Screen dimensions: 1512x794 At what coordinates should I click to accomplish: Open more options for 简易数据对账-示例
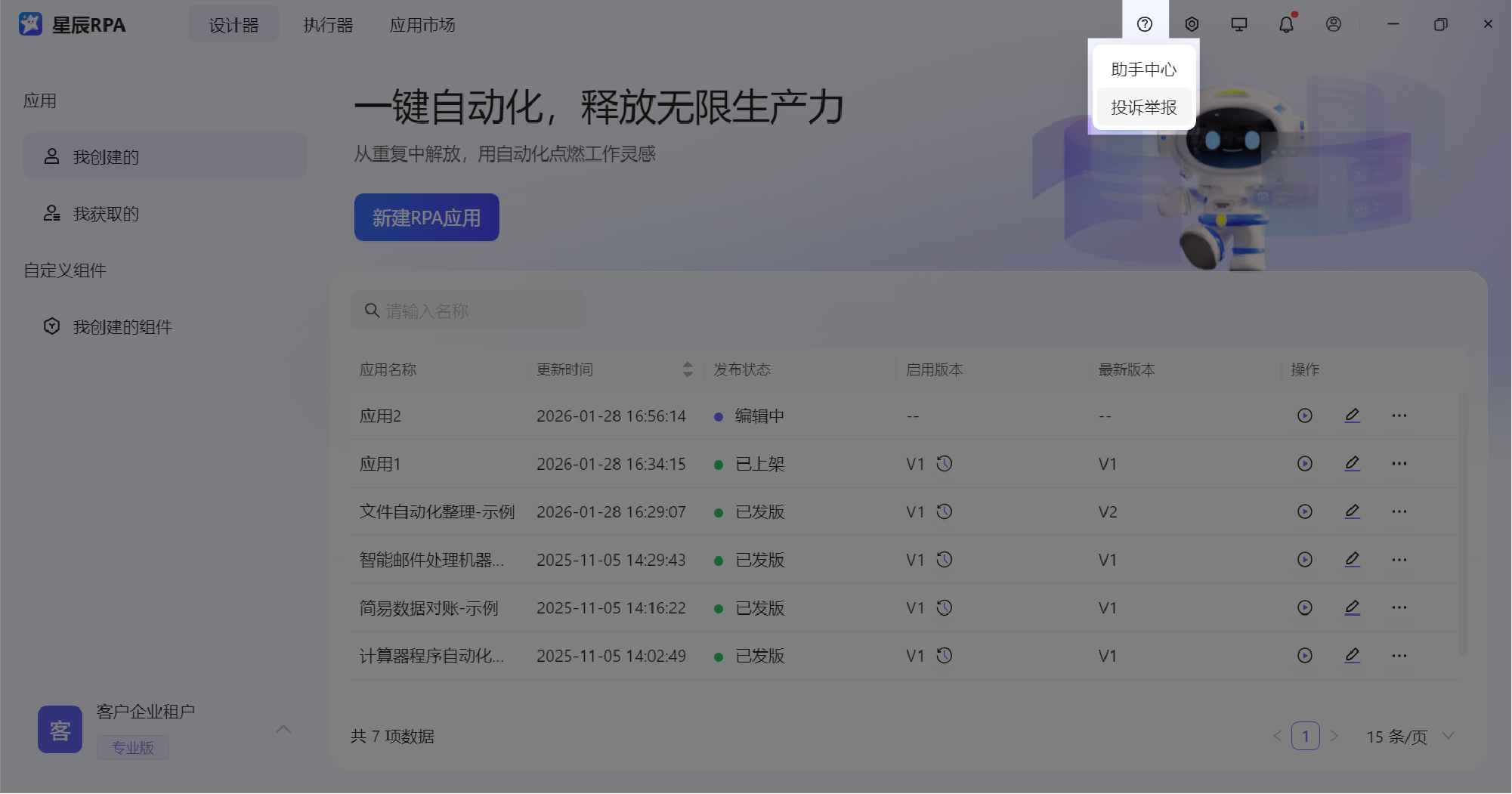1399,607
